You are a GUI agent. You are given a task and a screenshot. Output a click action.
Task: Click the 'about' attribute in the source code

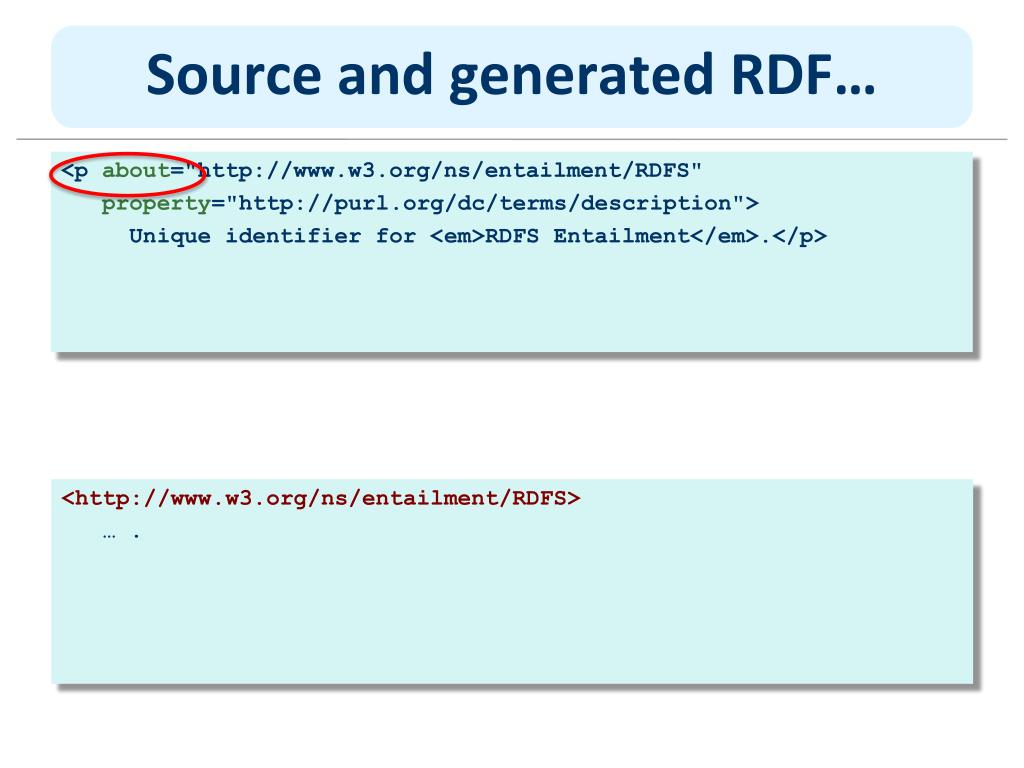[136, 170]
